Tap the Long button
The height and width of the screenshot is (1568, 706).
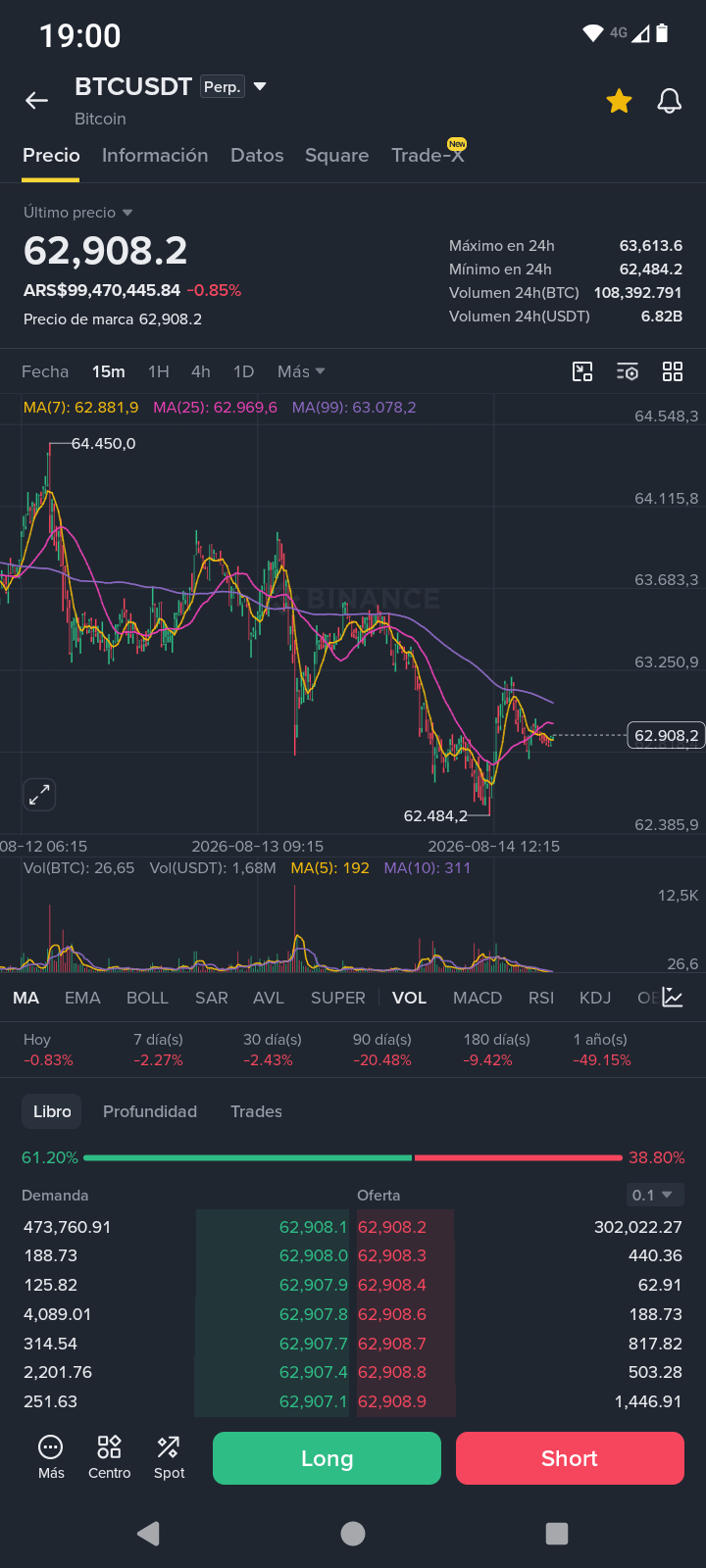pos(327,1458)
